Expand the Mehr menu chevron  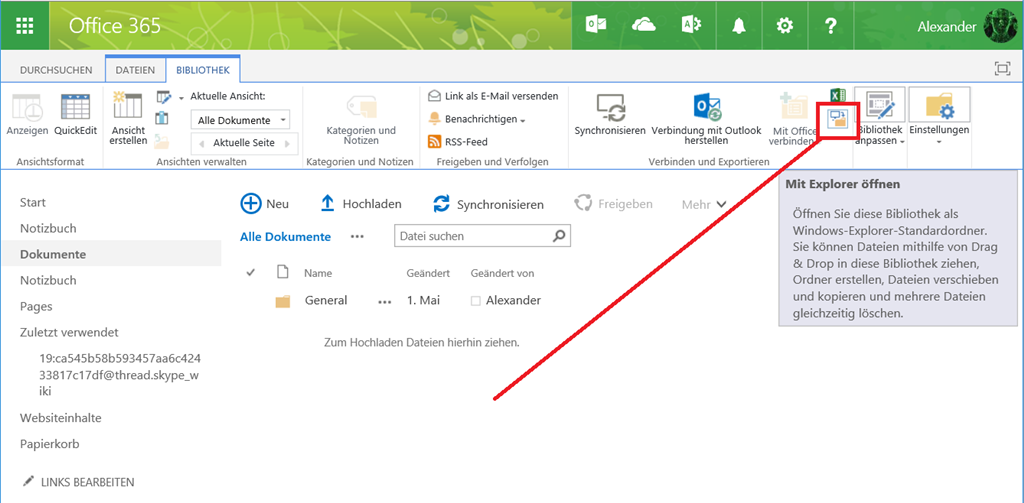coord(722,204)
